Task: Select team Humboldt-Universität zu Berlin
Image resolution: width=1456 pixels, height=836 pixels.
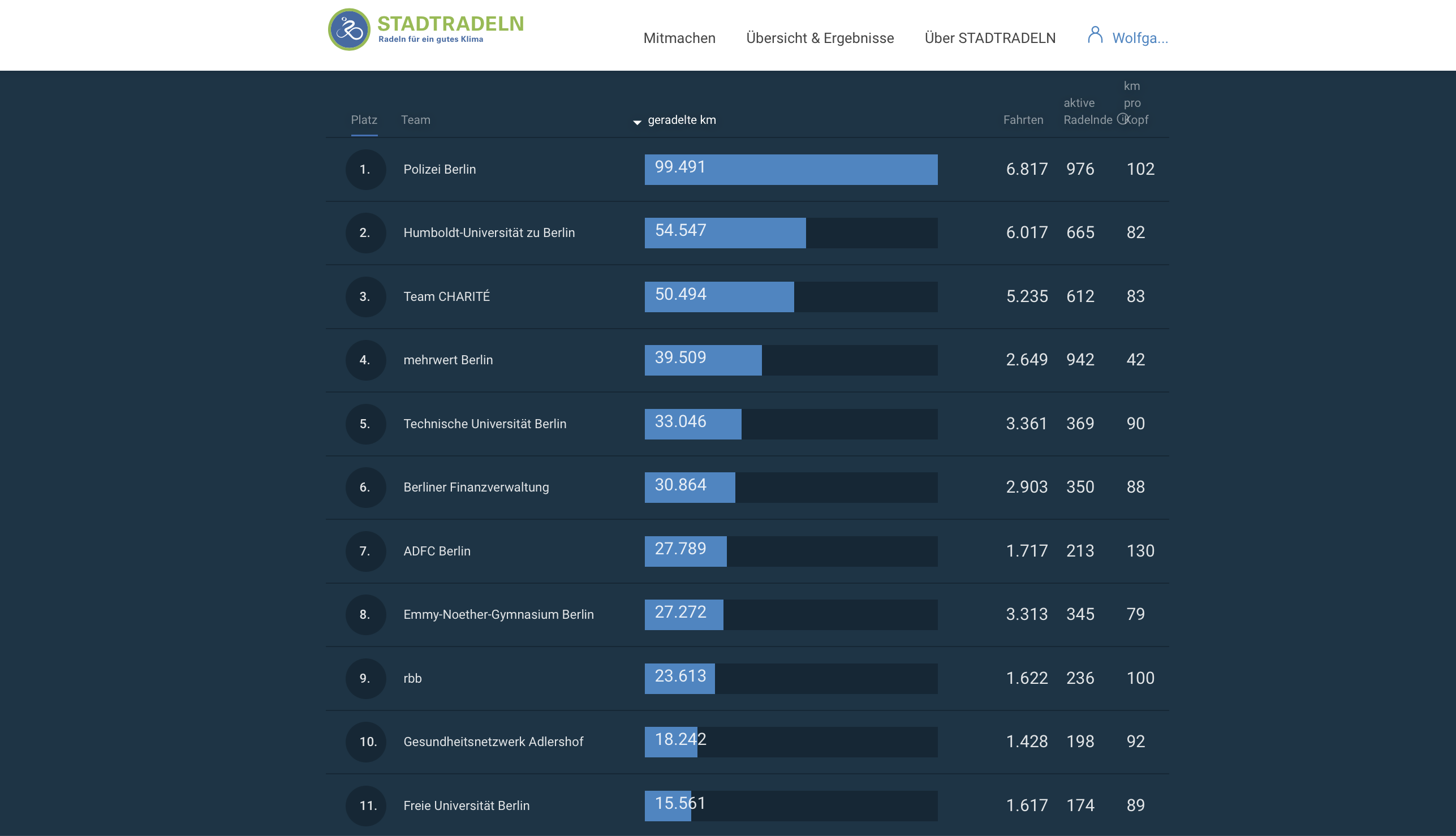Action: pyautogui.click(x=489, y=232)
